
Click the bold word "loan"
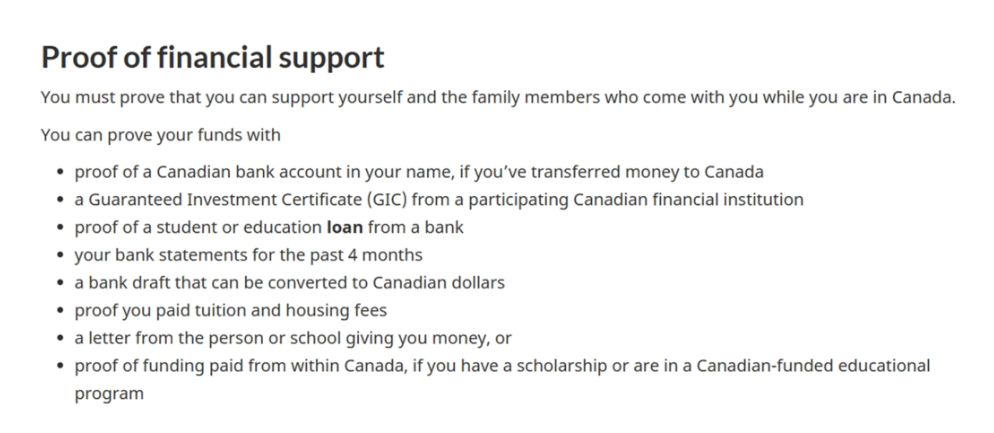345,227
